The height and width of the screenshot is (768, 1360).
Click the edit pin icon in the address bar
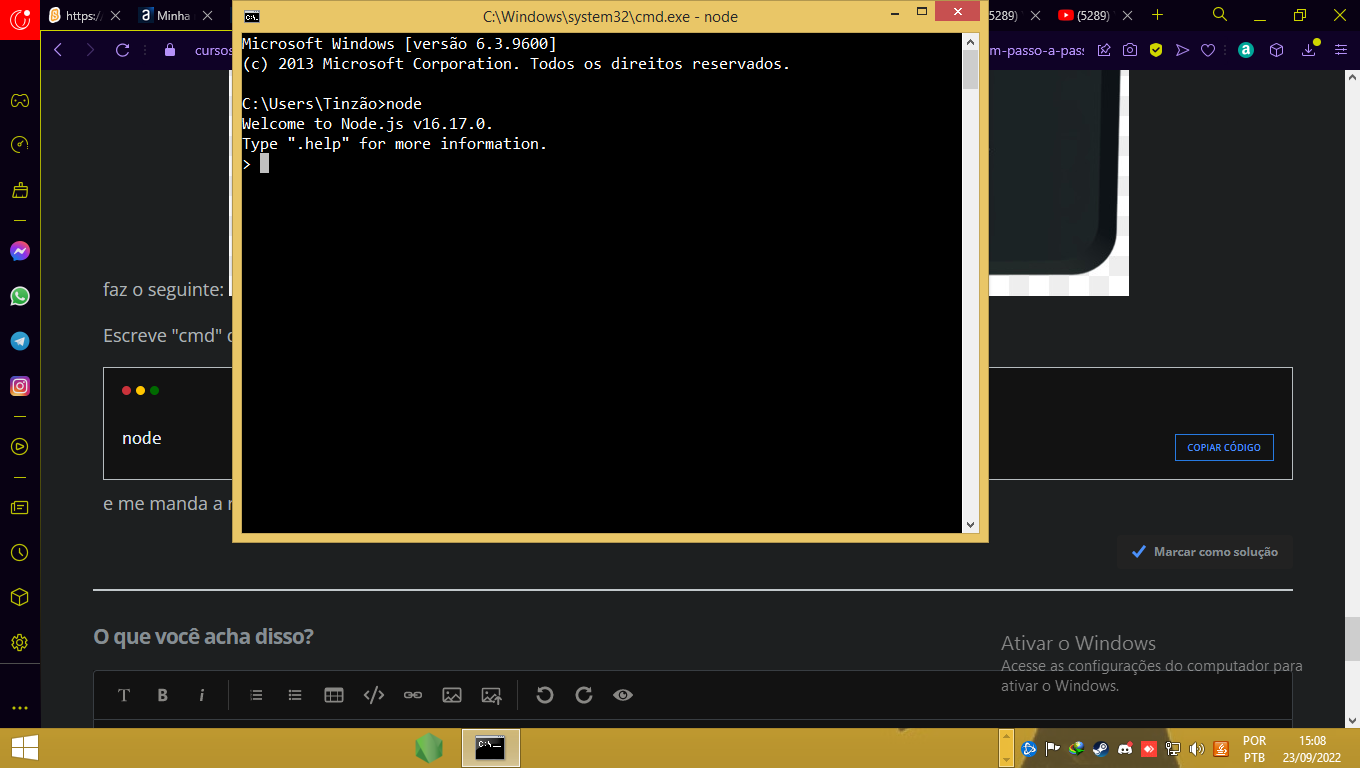click(1104, 50)
